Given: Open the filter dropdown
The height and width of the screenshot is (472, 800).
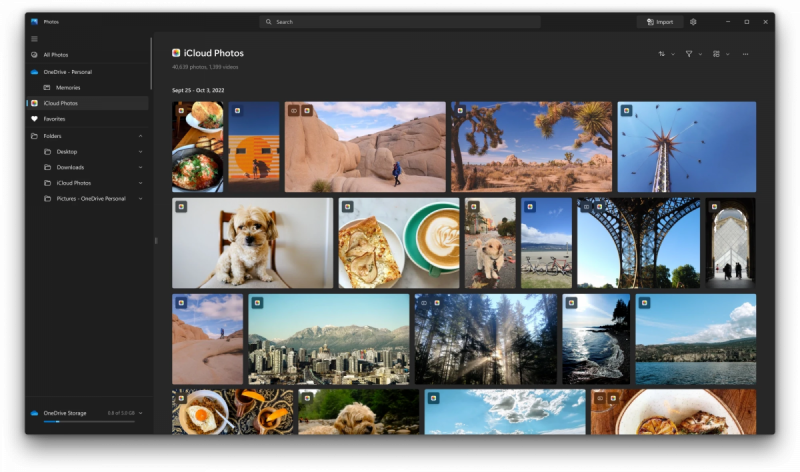Looking at the screenshot, I should click(x=693, y=54).
